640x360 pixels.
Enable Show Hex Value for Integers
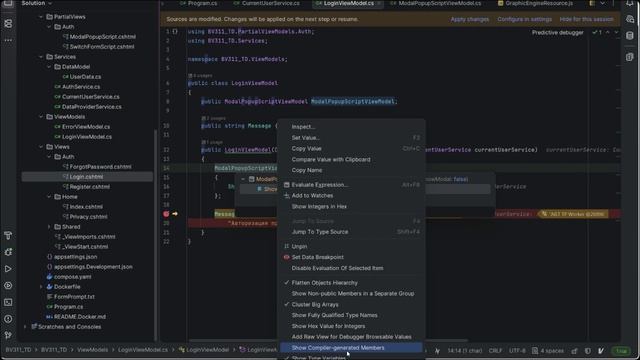coord(351,326)
